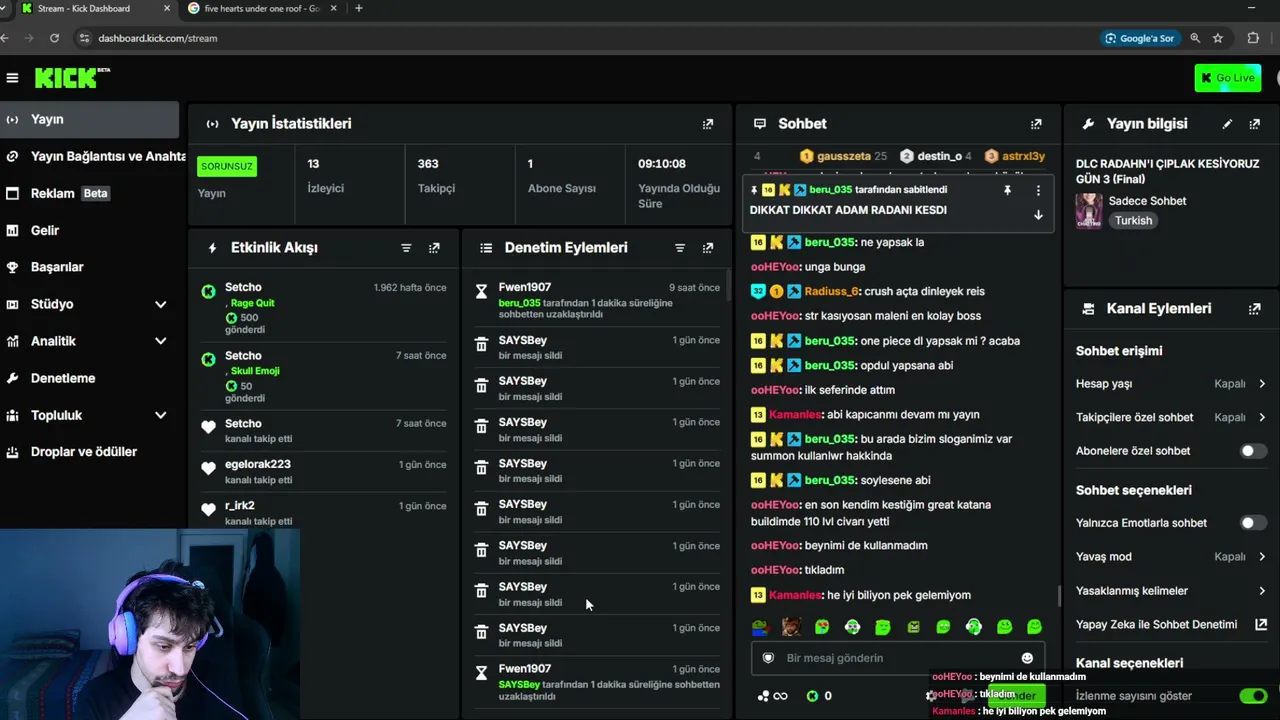
Task: Open the Hesap yaşı setting
Action: 1171,384
